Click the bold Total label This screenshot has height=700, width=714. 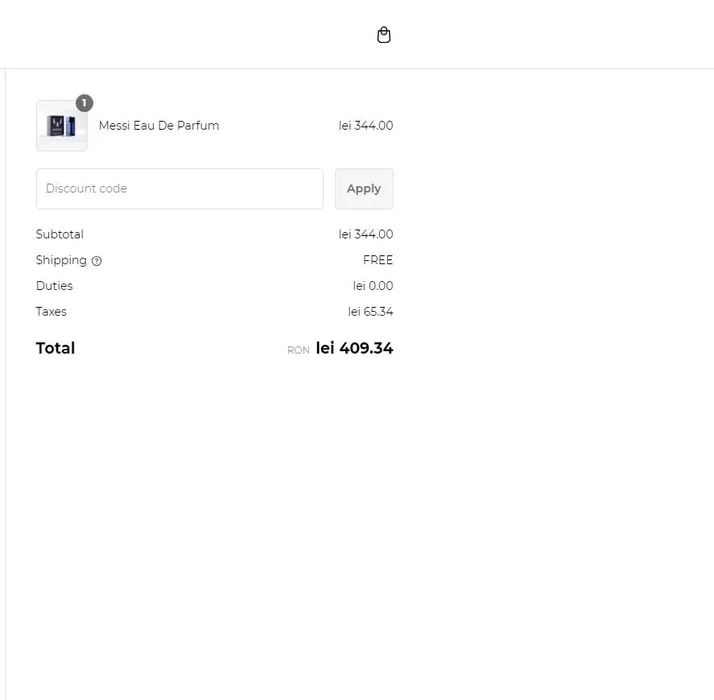56,348
